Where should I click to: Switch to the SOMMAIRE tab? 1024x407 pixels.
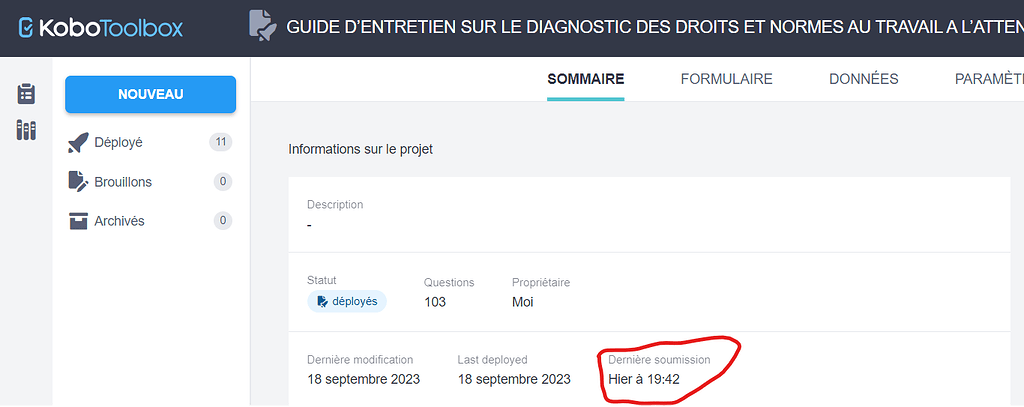pyautogui.click(x=585, y=79)
